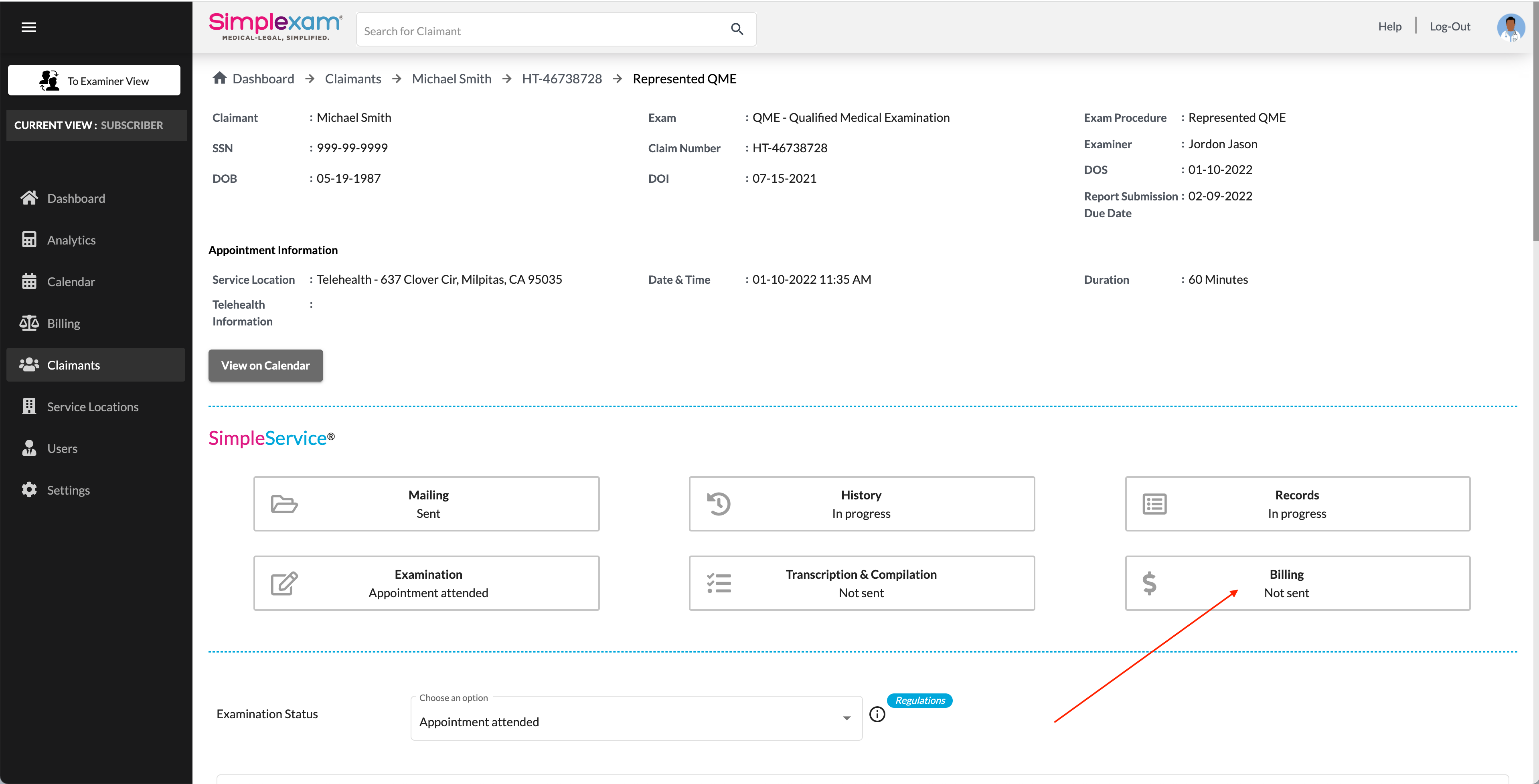Switch To Examiner View

94,81
